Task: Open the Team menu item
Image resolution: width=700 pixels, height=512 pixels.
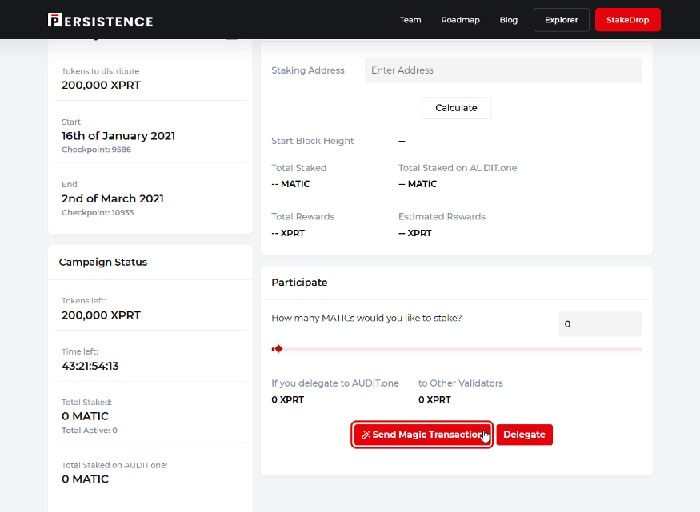Action: tap(410, 20)
